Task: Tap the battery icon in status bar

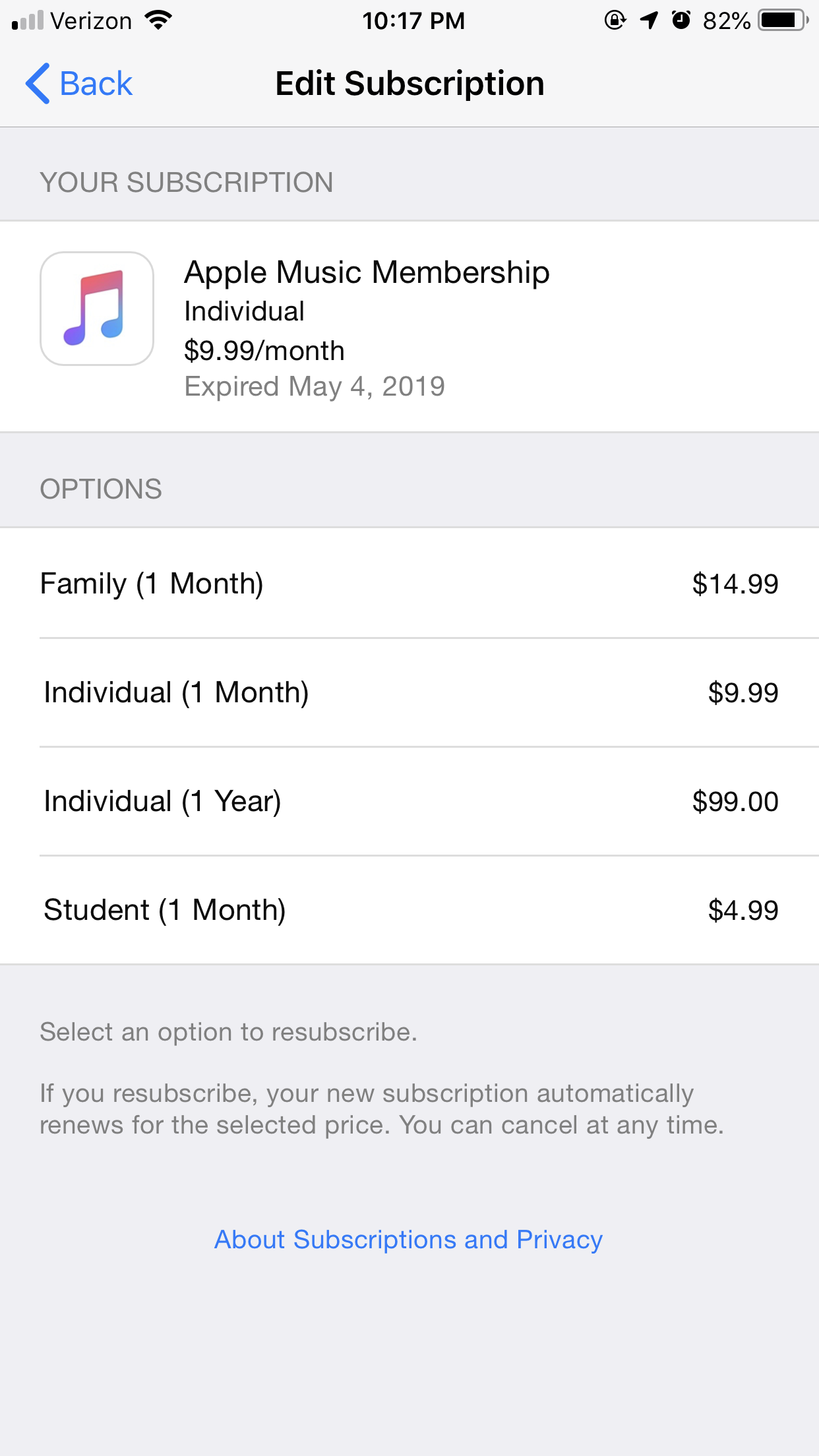Action: [x=783, y=20]
